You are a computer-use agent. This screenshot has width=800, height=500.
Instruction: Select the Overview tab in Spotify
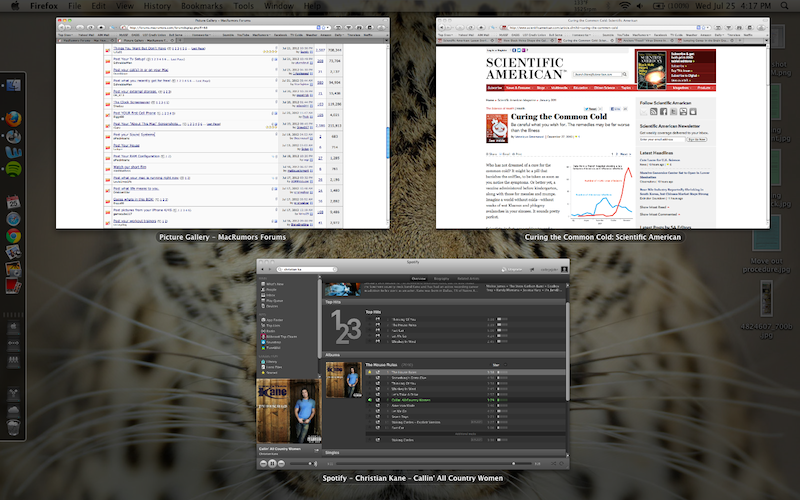pyautogui.click(x=418, y=279)
